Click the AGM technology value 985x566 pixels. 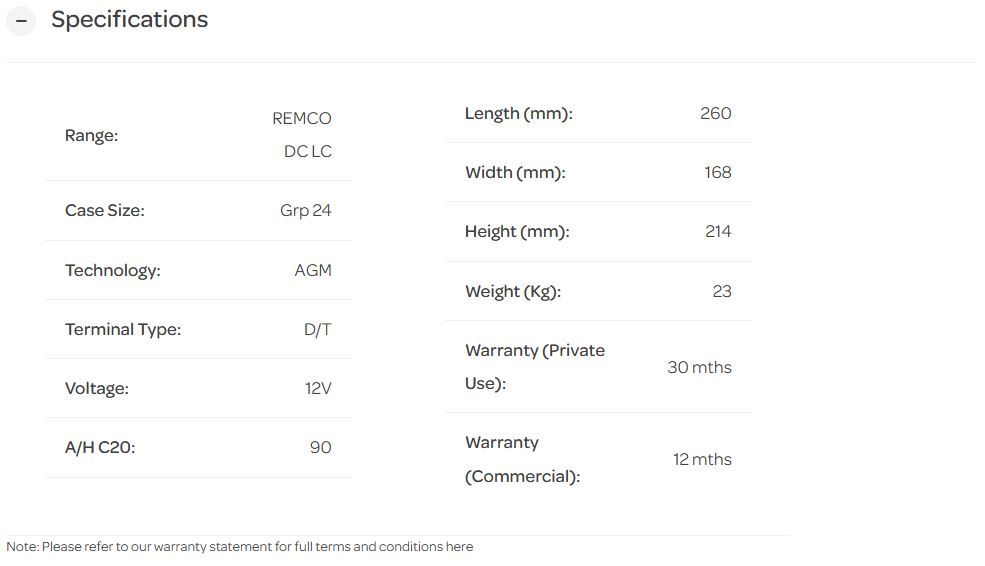click(312, 270)
